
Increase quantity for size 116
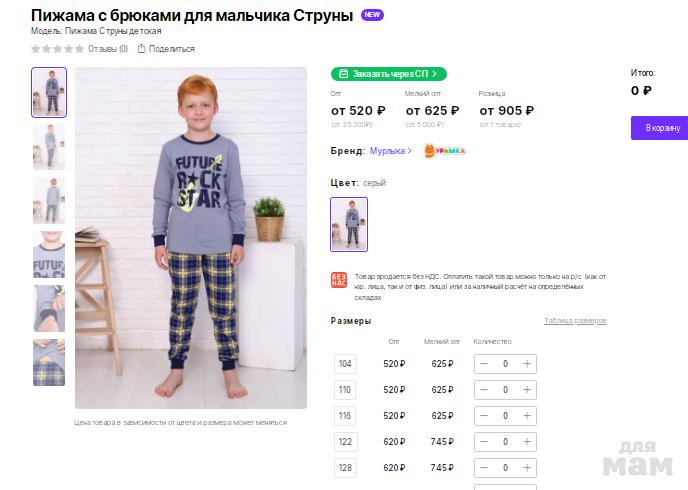point(527,416)
